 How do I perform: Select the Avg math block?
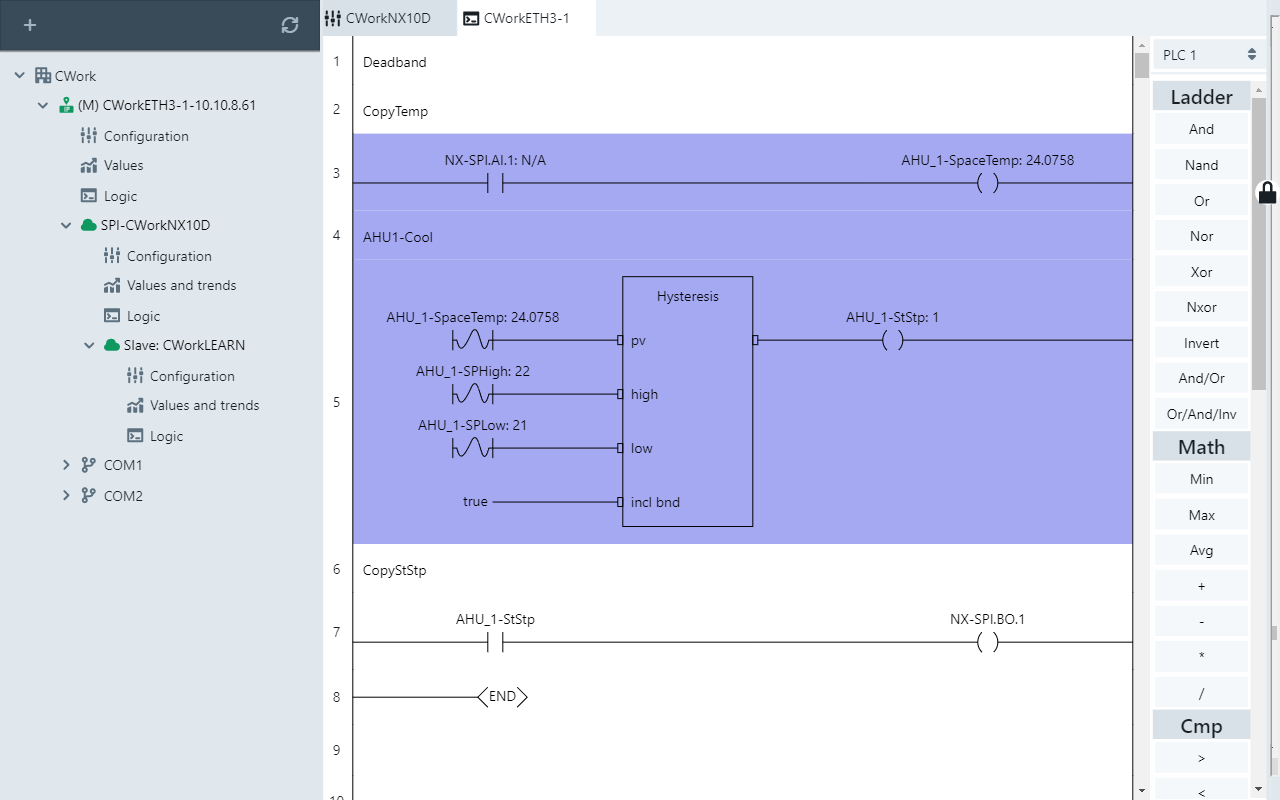click(1200, 549)
